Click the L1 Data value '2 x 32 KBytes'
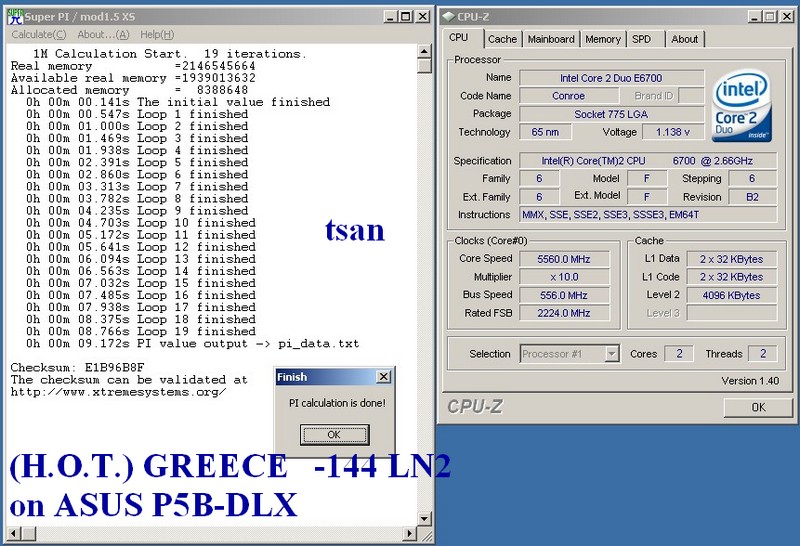800x546 pixels. (x=732, y=259)
